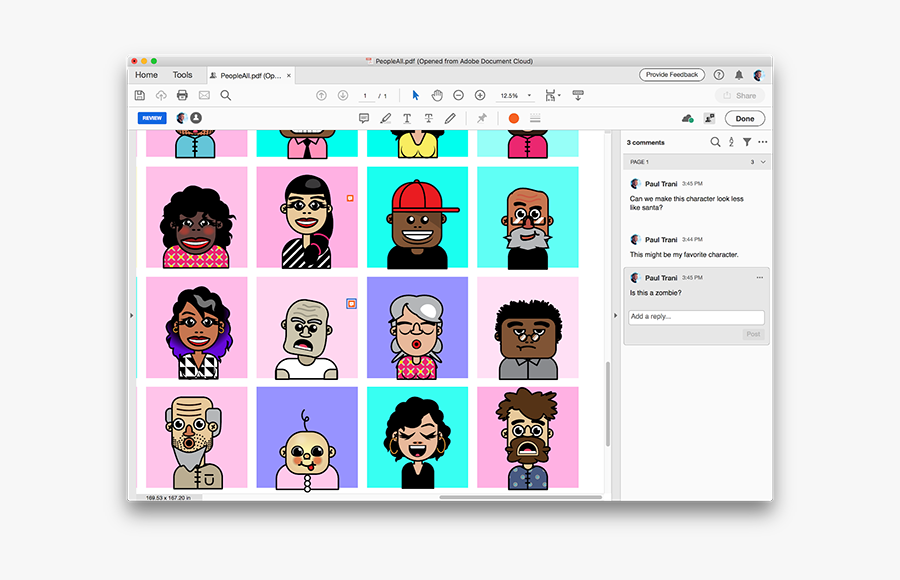The width and height of the screenshot is (900, 580).
Task: Choose the hand pan tool
Action: click(437, 95)
